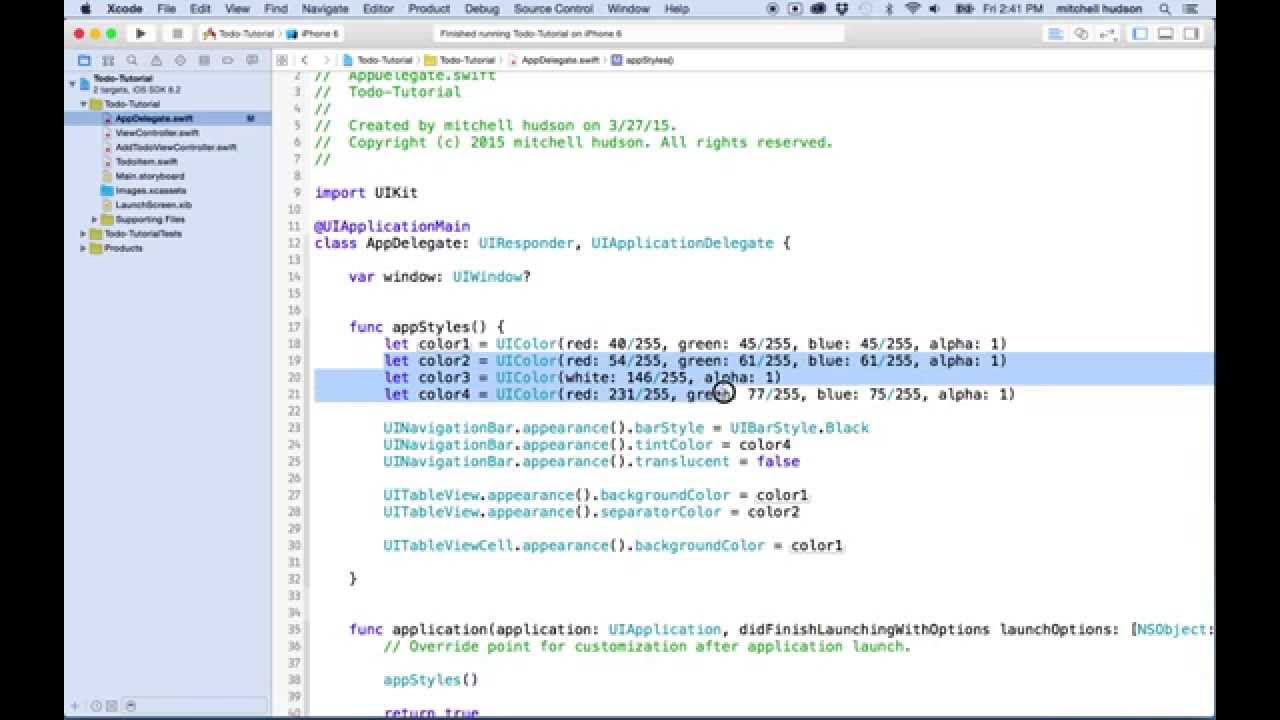Image resolution: width=1280 pixels, height=720 pixels.
Task: Click the Bluetooth icon in menu bar
Action: tap(888, 9)
